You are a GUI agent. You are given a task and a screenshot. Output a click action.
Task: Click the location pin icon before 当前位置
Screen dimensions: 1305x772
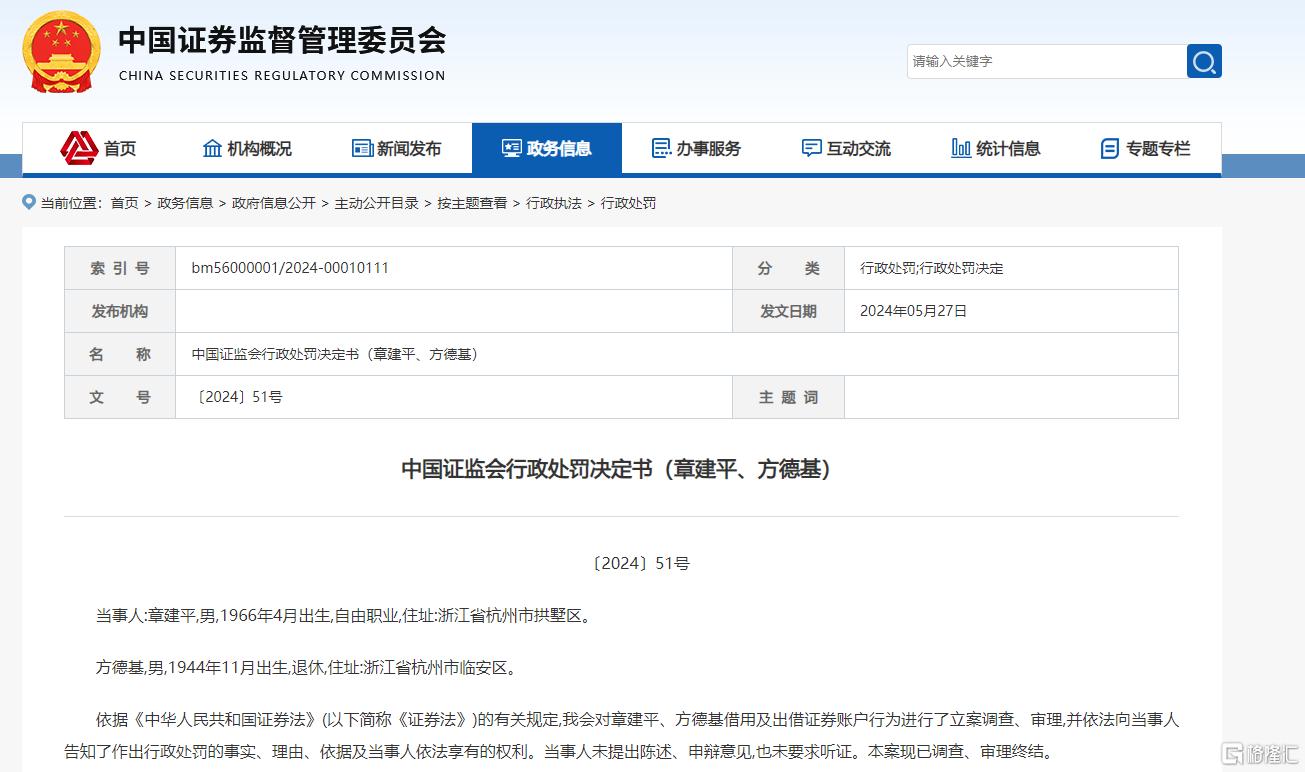pyautogui.click(x=29, y=202)
